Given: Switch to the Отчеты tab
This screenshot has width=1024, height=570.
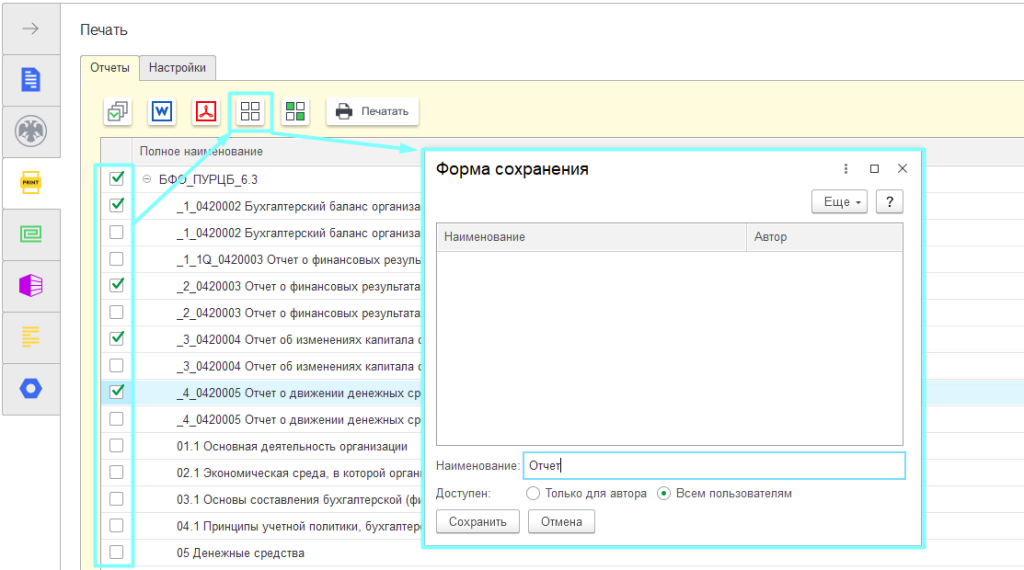Looking at the screenshot, I should click(110, 68).
